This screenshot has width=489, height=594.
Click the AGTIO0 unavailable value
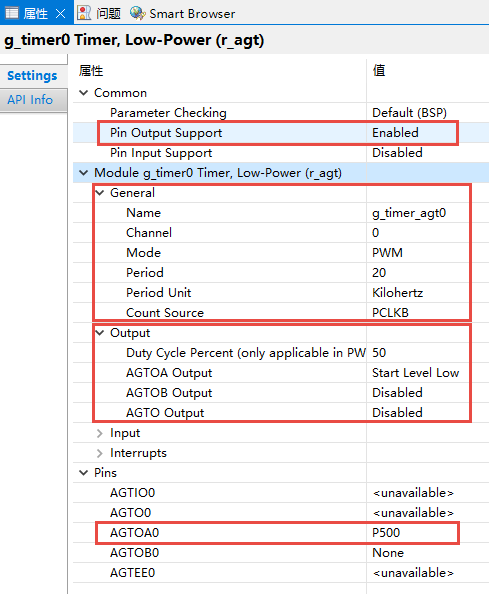pyautogui.click(x=413, y=493)
